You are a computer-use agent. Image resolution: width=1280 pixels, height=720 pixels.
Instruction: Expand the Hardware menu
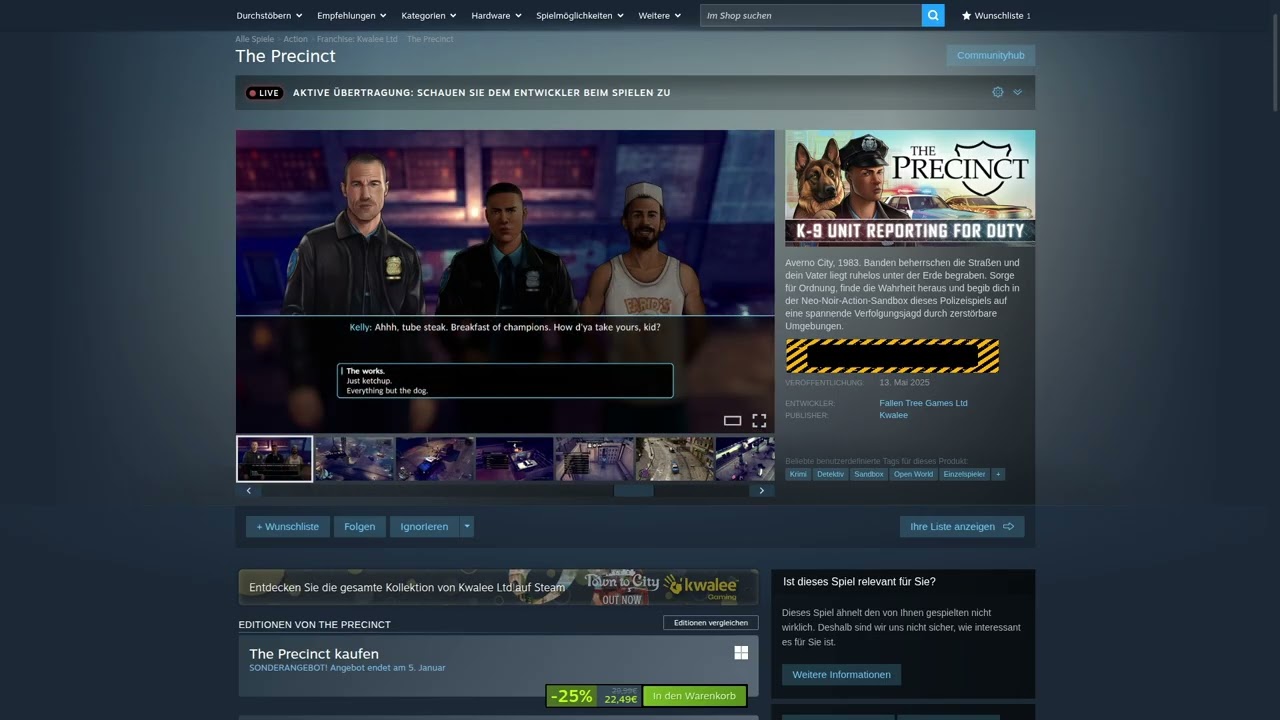(x=496, y=16)
